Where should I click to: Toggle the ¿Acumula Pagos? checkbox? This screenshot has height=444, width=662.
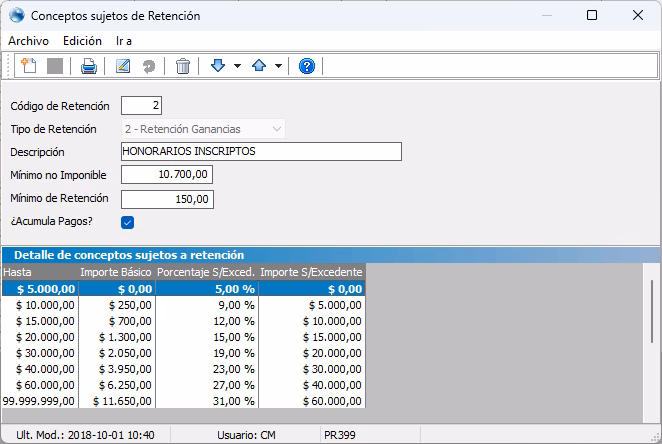(128, 222)
